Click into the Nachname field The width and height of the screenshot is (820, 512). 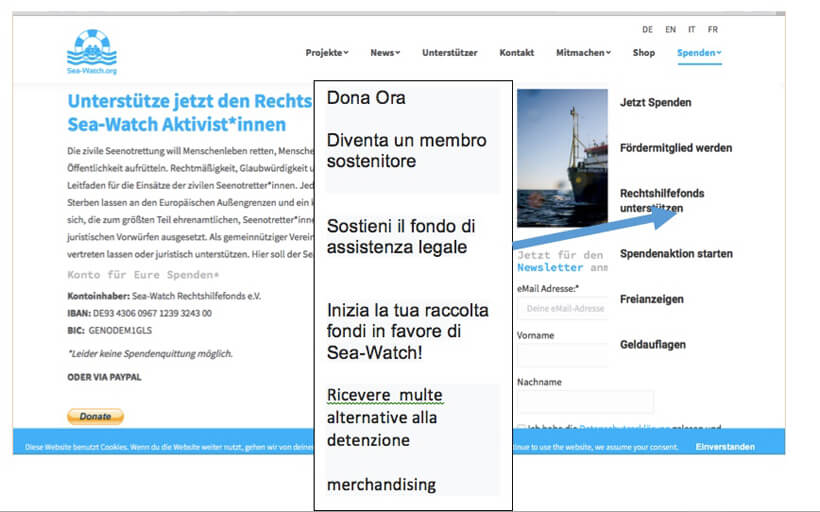pos(585,402)
